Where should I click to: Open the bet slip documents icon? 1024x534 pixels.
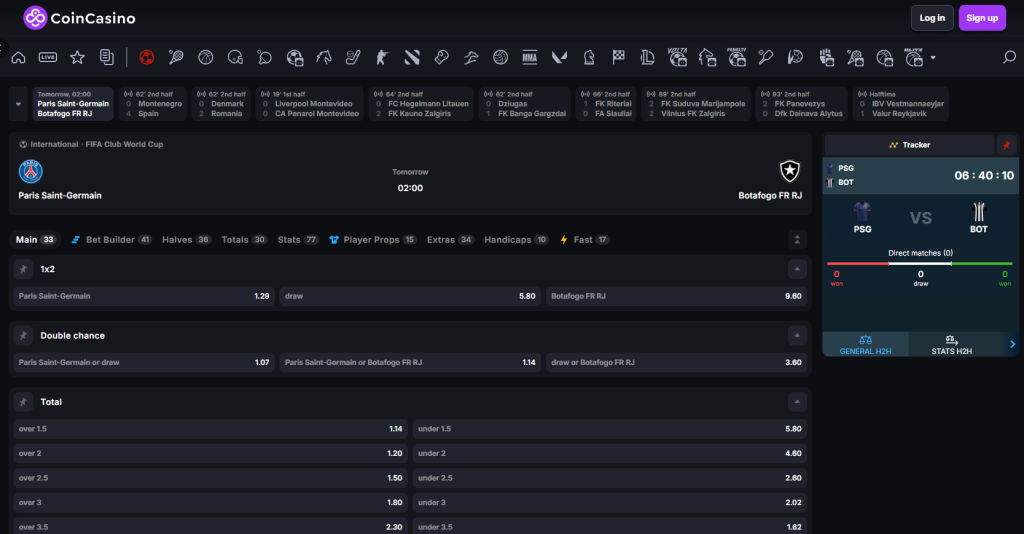pos(106,57)
